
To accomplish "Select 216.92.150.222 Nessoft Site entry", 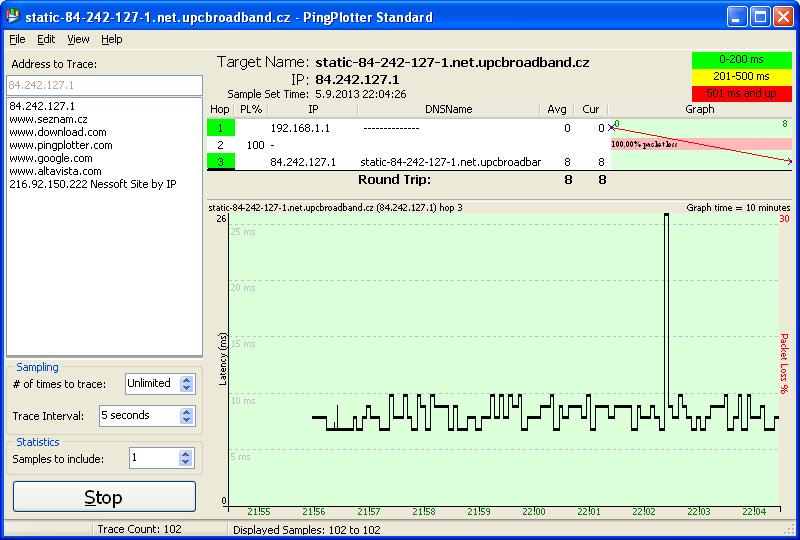I will point(92,184).
